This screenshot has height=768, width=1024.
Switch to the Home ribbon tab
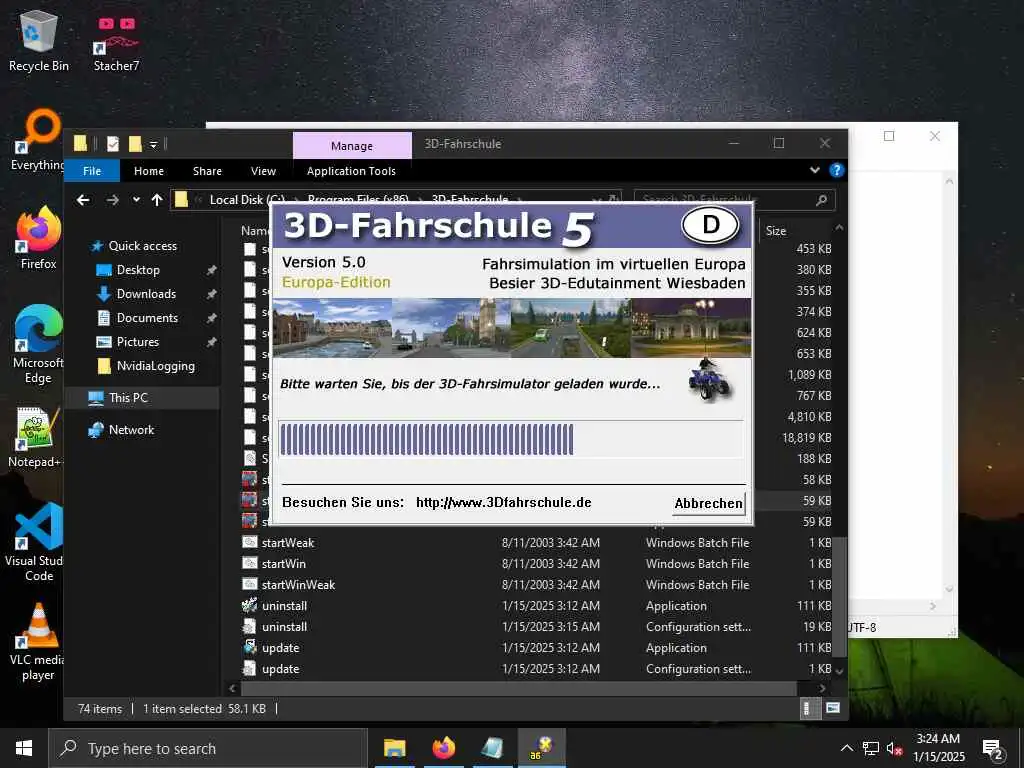pyautogui.click(x=149, y=171)
